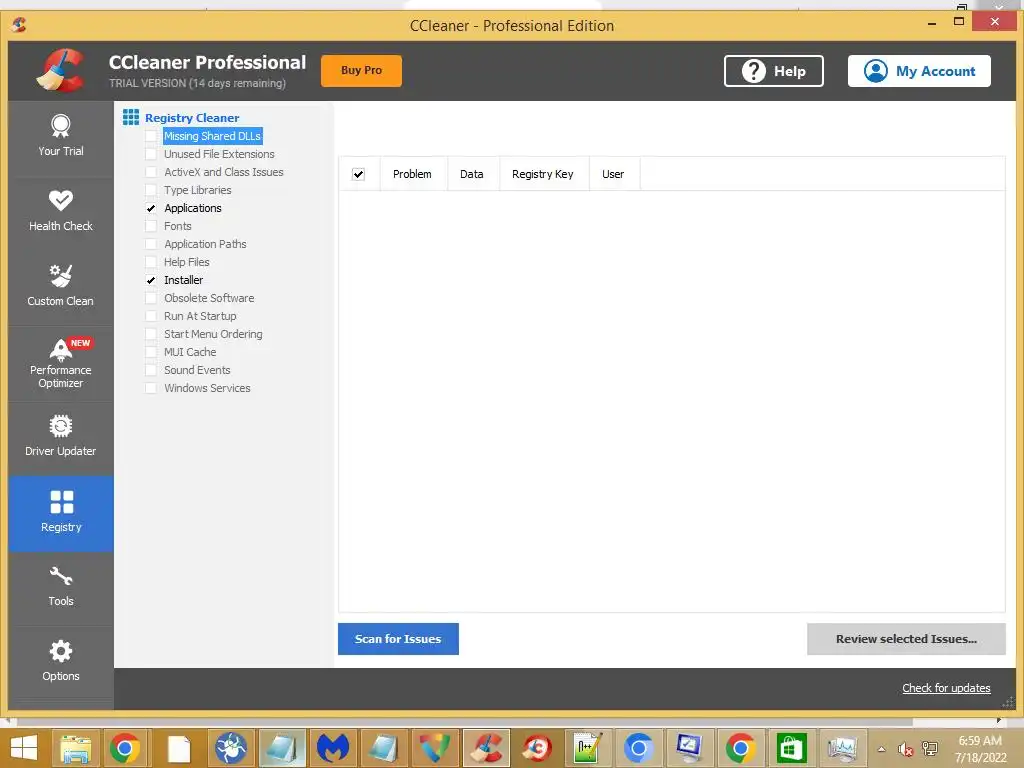The width and height of the screenshot is (1024, 768).
Task: Click the CCleaner taskbar icon
Action: (487, 748)
